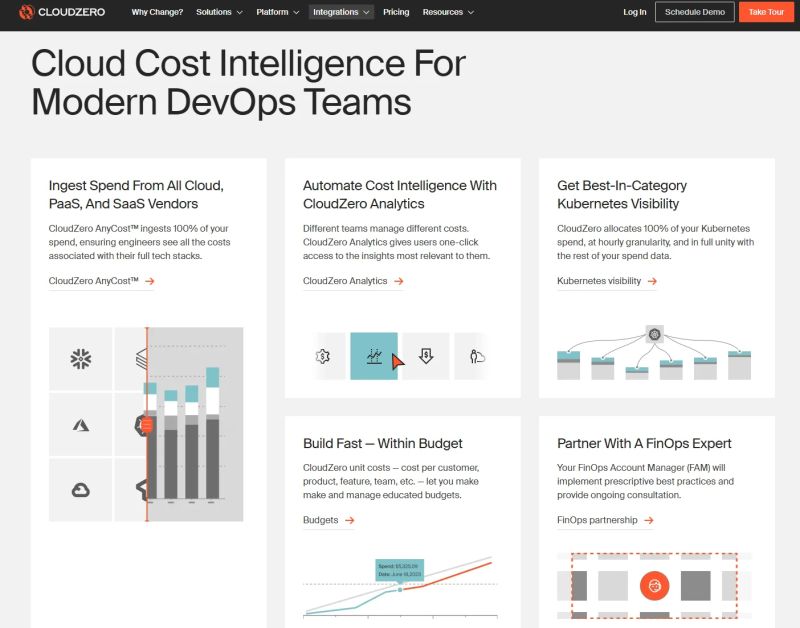Screen dimensions: 800x628
Task: Select Pricing in the navigation bar
Action: click(396, 12)
